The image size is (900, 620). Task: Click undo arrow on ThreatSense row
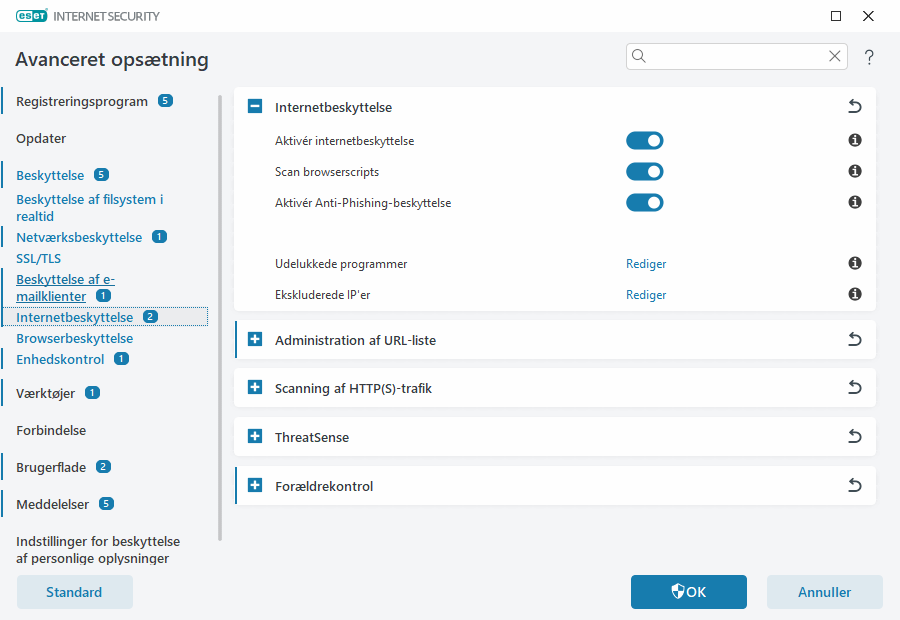tap(854, 437)
